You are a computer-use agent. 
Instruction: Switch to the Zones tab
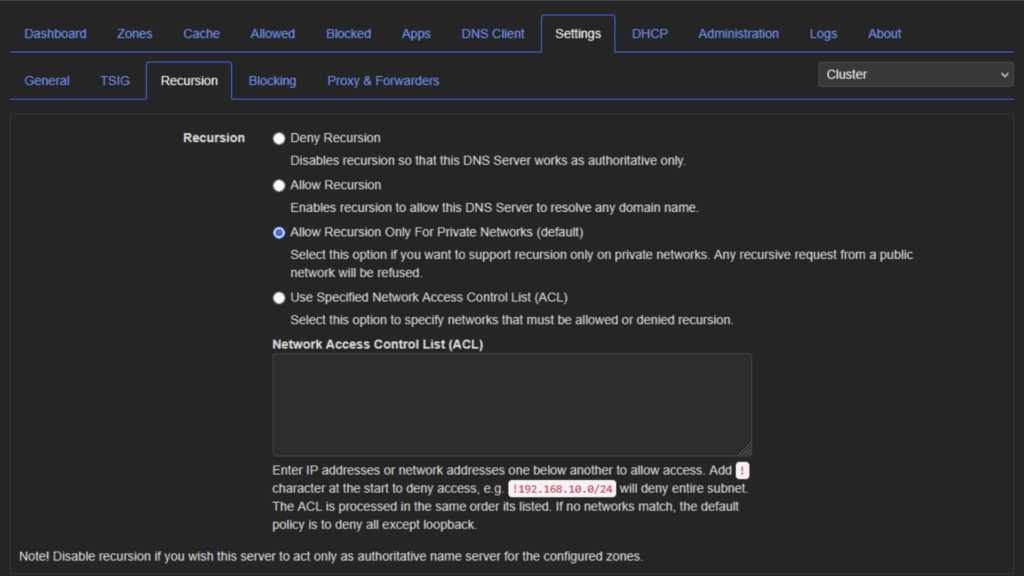(x=135, y=33)
